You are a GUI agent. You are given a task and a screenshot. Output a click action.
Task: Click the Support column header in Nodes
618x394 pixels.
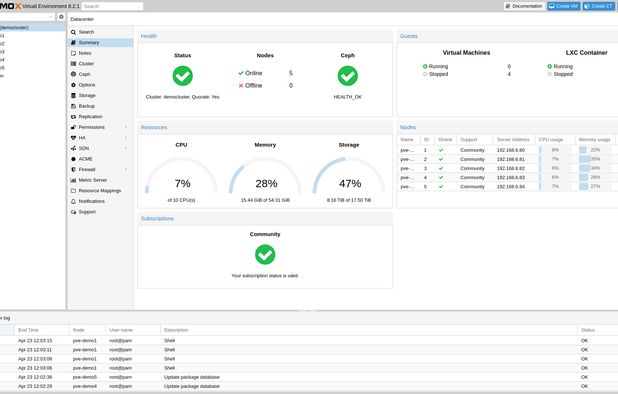point(475,140)
